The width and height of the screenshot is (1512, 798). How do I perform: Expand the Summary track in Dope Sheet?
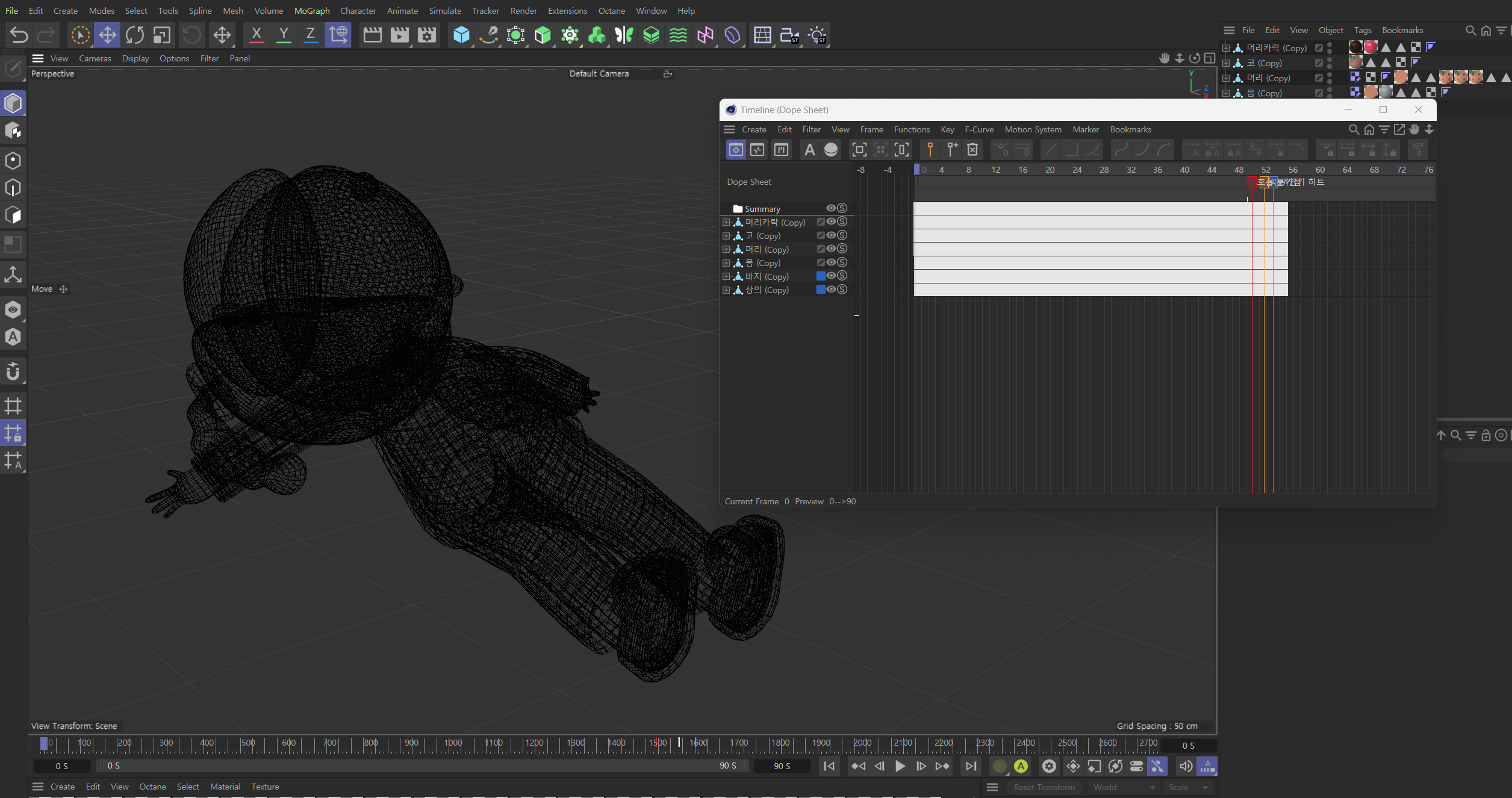coord(737,208)
